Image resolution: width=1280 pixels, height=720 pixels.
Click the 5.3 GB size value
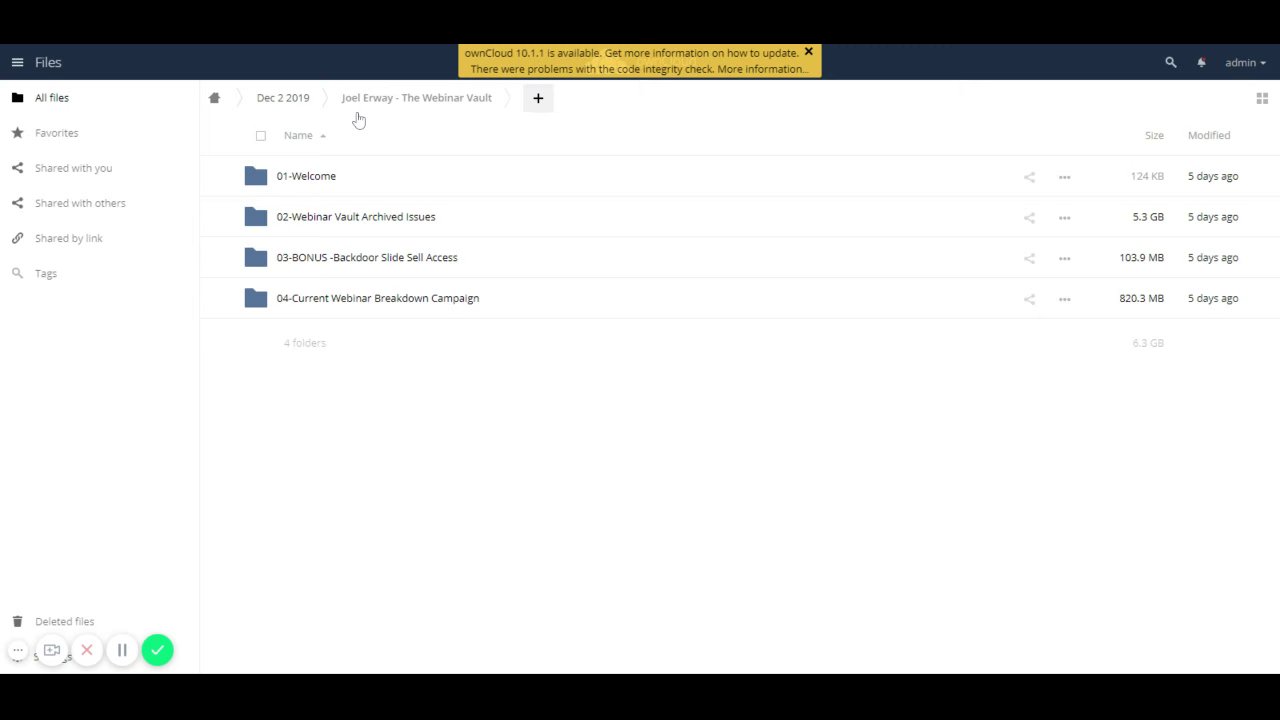tap(1148, 217)
